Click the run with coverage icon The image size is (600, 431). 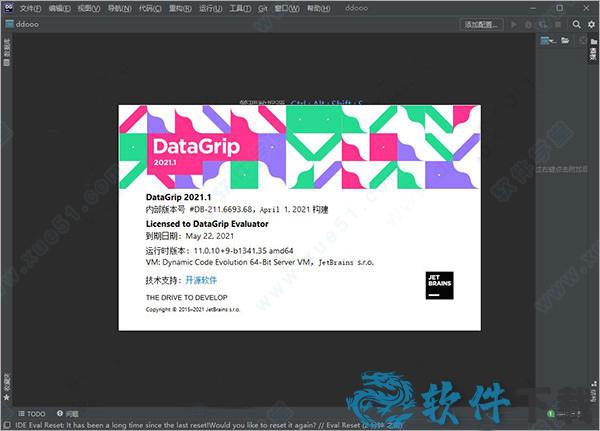tap(543, 24)
